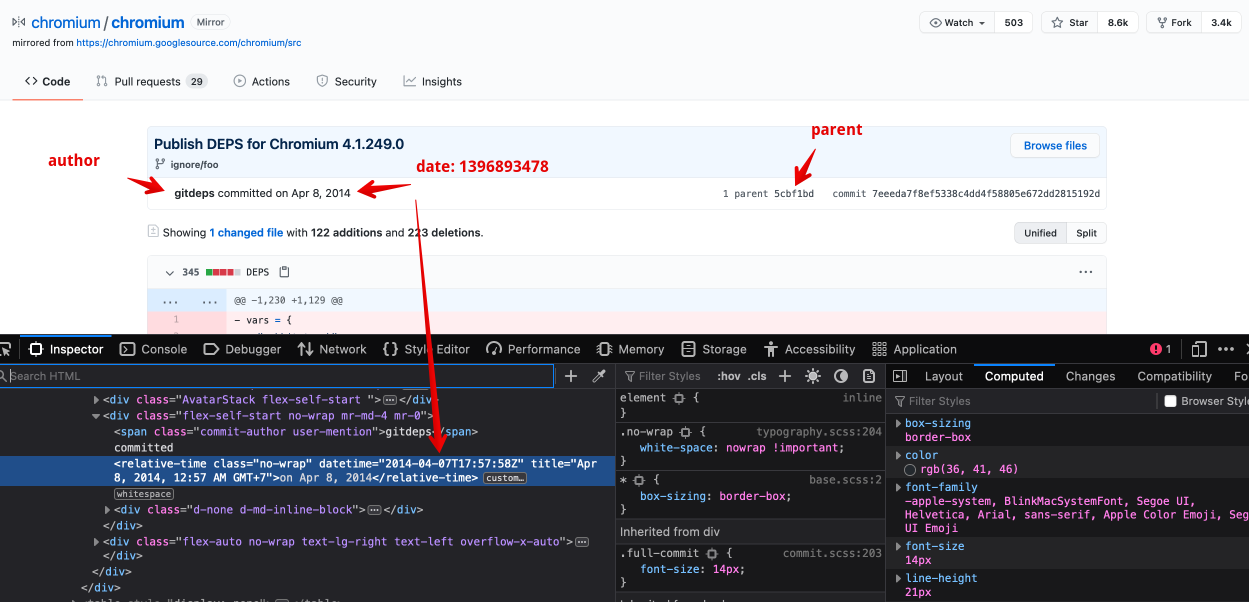Toggle light color scheme simulation sun icon
Image resolution: width=1249 pixels, height=602 pixels.
pos(813,376)
